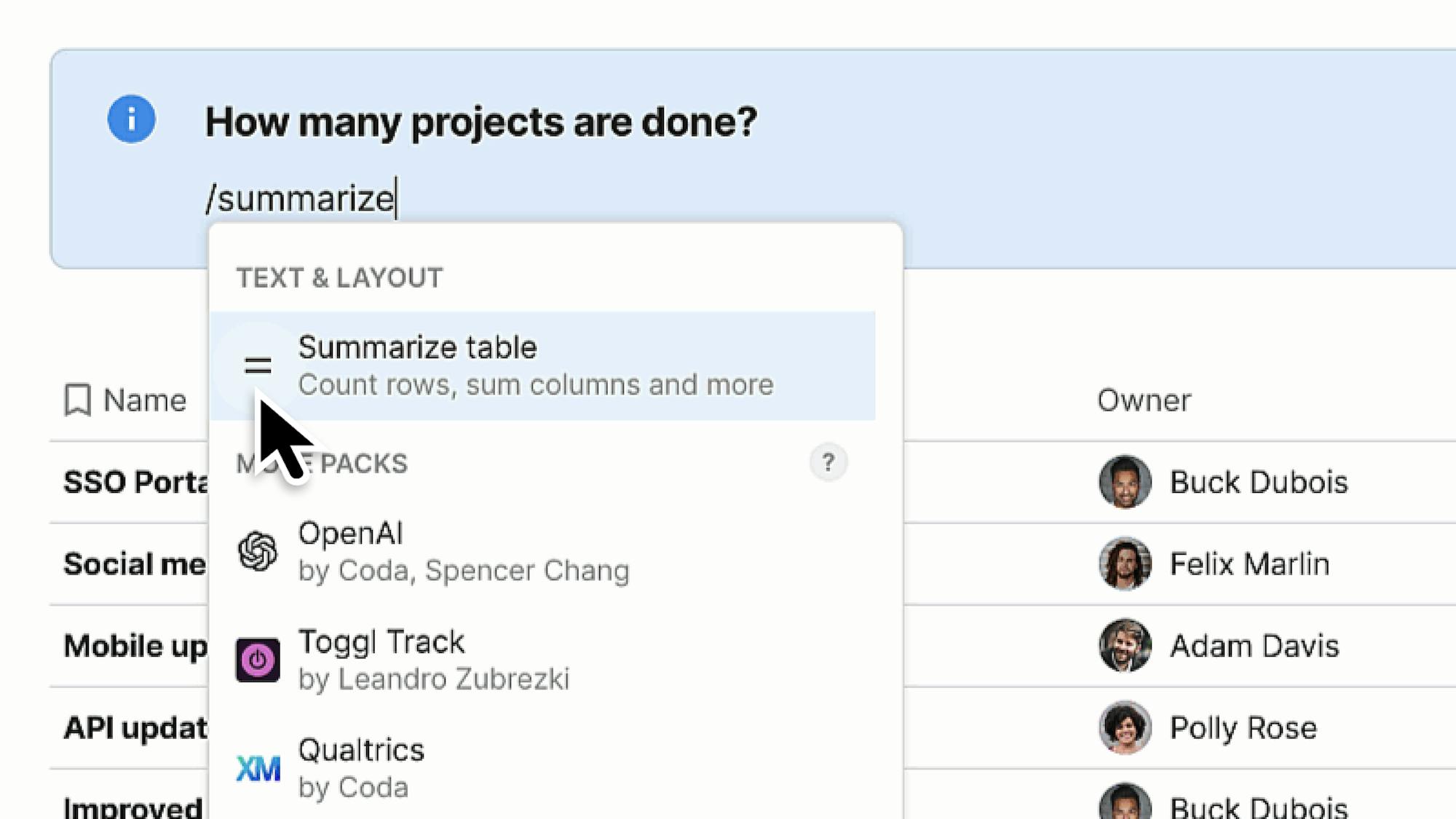The height and width of the screenshot is (819, 1456).
Task: Click the blue info callout icon
Action: point(131,119)
